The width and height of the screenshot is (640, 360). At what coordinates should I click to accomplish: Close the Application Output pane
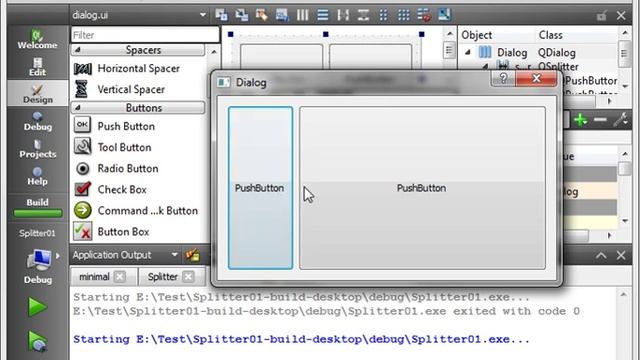click(x=621, y=256)
